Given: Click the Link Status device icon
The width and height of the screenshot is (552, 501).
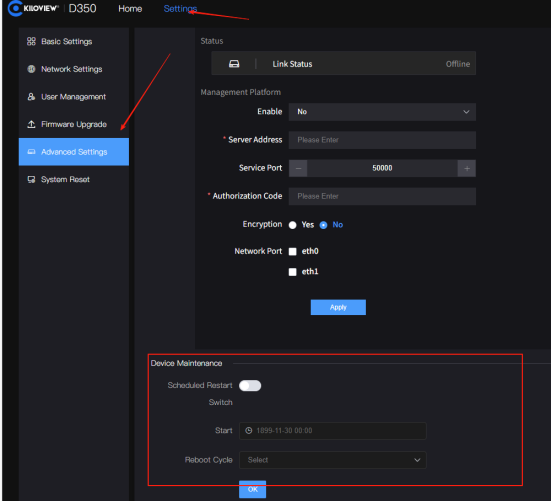Looking at the screenshot, I should coord(234,64).
